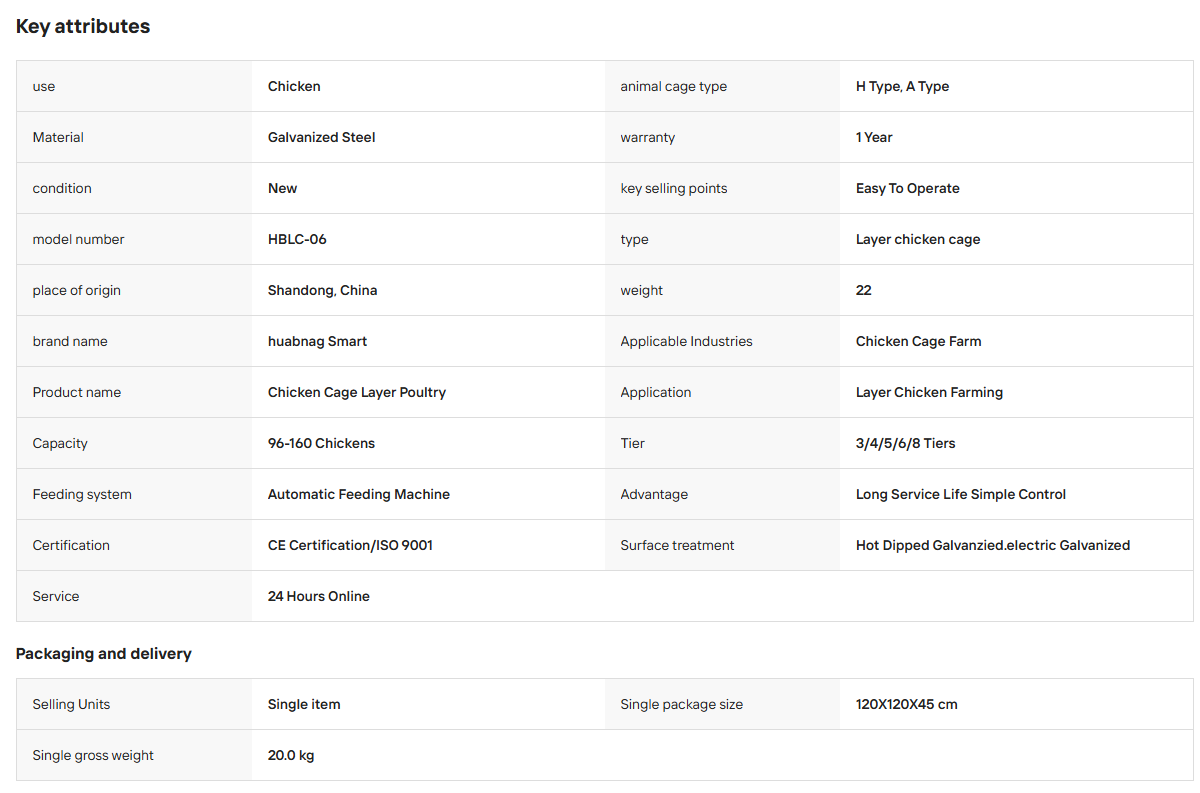Click the Easy To Operate selling point
Viewport: 1200px width, 793px height.
tap(907, 188)
